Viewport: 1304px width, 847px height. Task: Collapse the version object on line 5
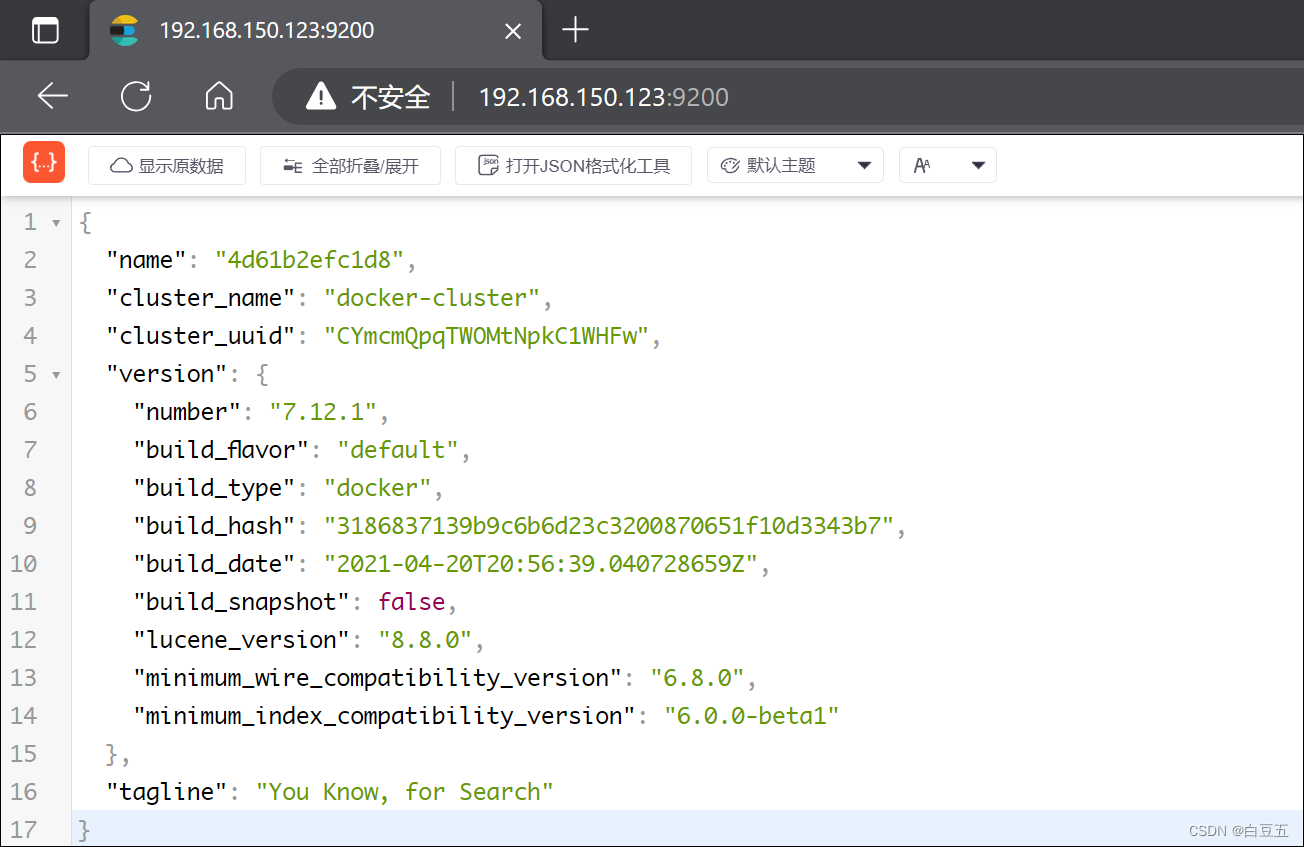(56, 374)
